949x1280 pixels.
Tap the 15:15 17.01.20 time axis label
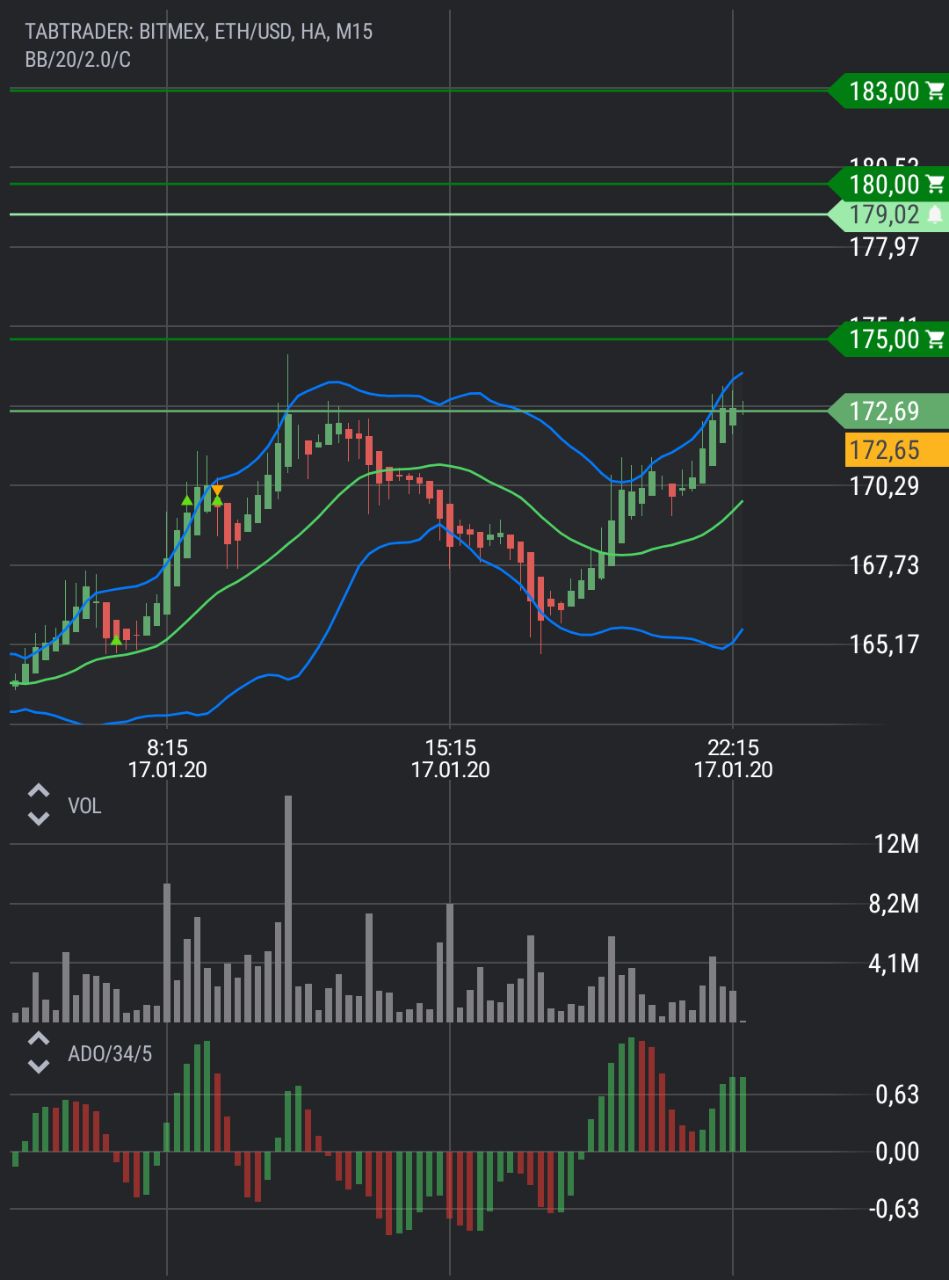[x=450, y=758]
